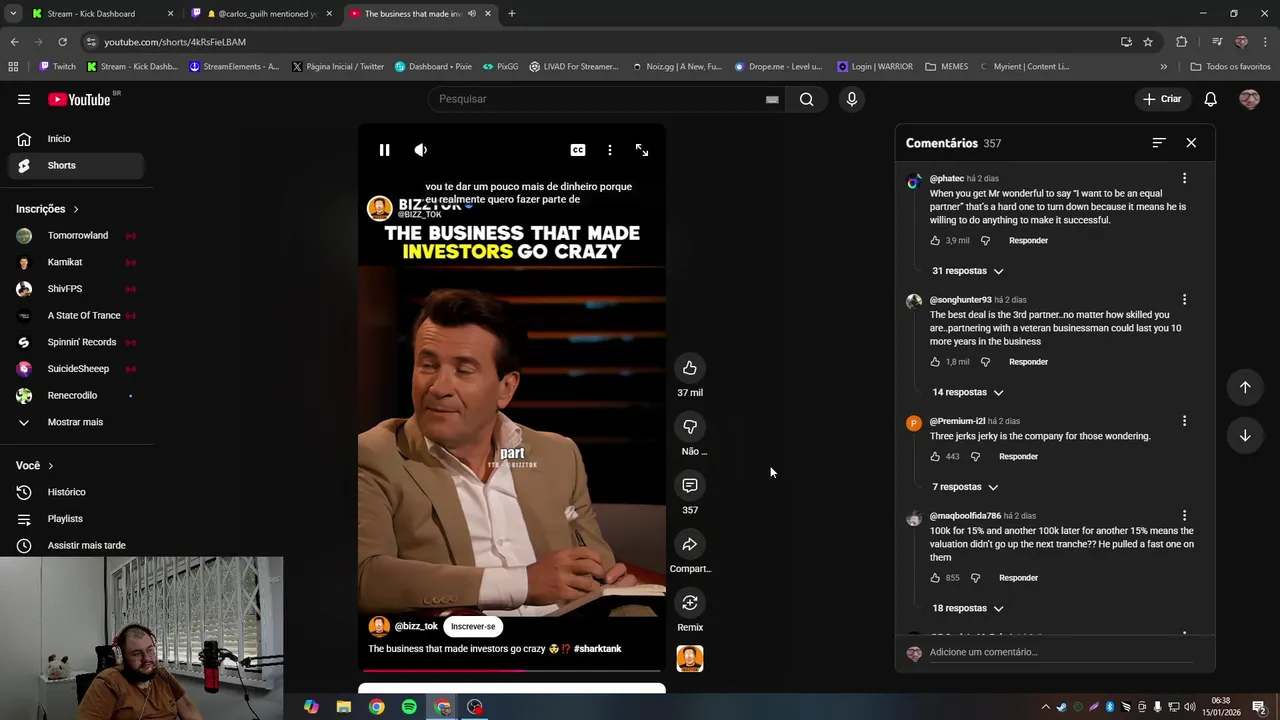Open the YouTube account avatar menu
The width and height of the screenshot is (1280, 720).
[1249, 99]
